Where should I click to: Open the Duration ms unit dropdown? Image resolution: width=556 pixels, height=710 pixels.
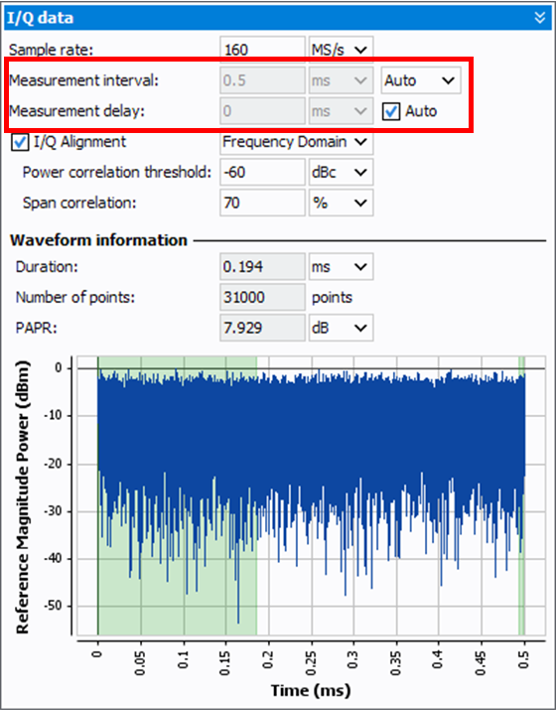pos(341,267)
